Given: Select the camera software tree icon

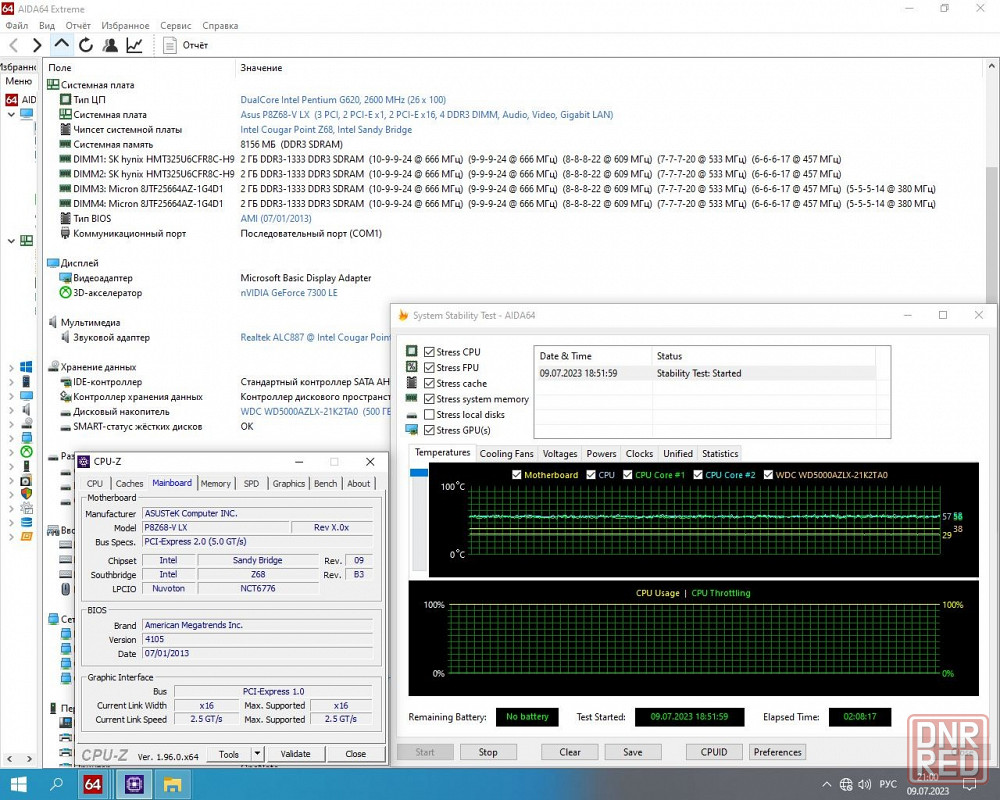Looking at the screenshot, I should point(26,480).
